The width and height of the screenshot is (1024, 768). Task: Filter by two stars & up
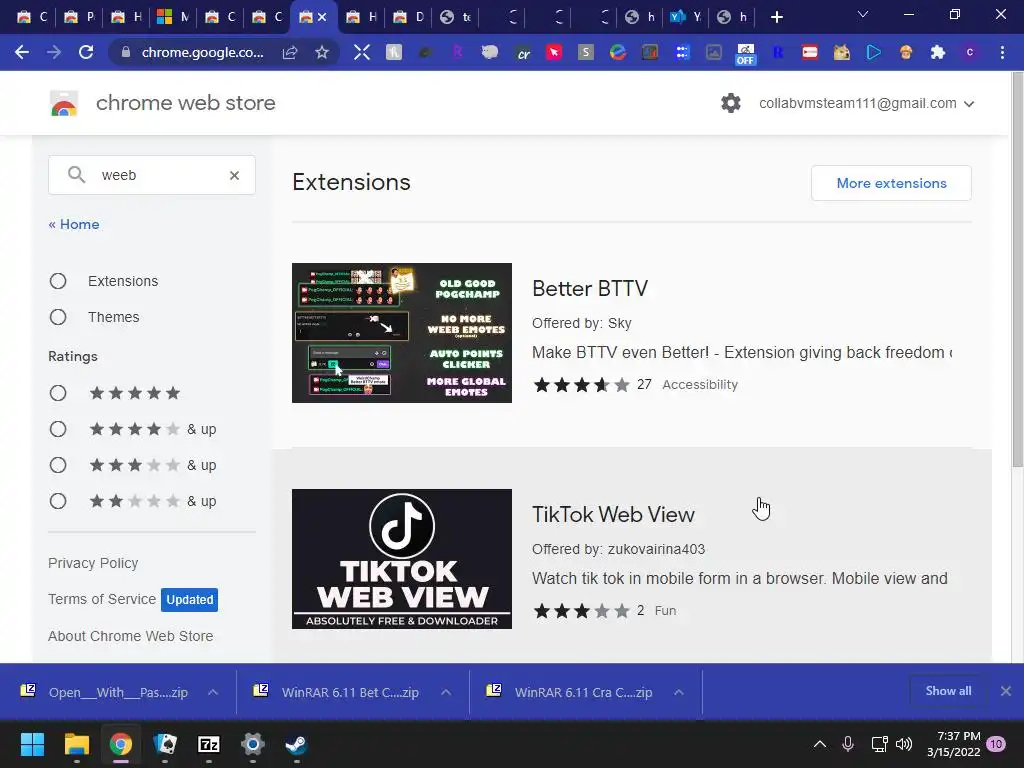click(x=58, y=501)
